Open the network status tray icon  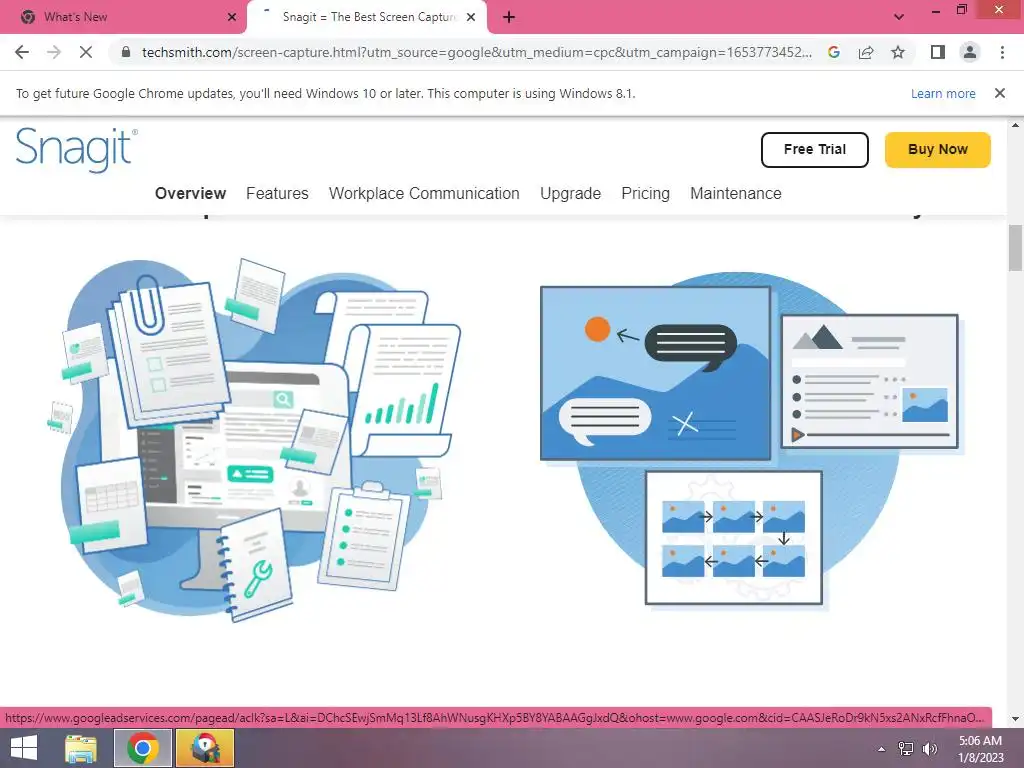tap(906, 749)
